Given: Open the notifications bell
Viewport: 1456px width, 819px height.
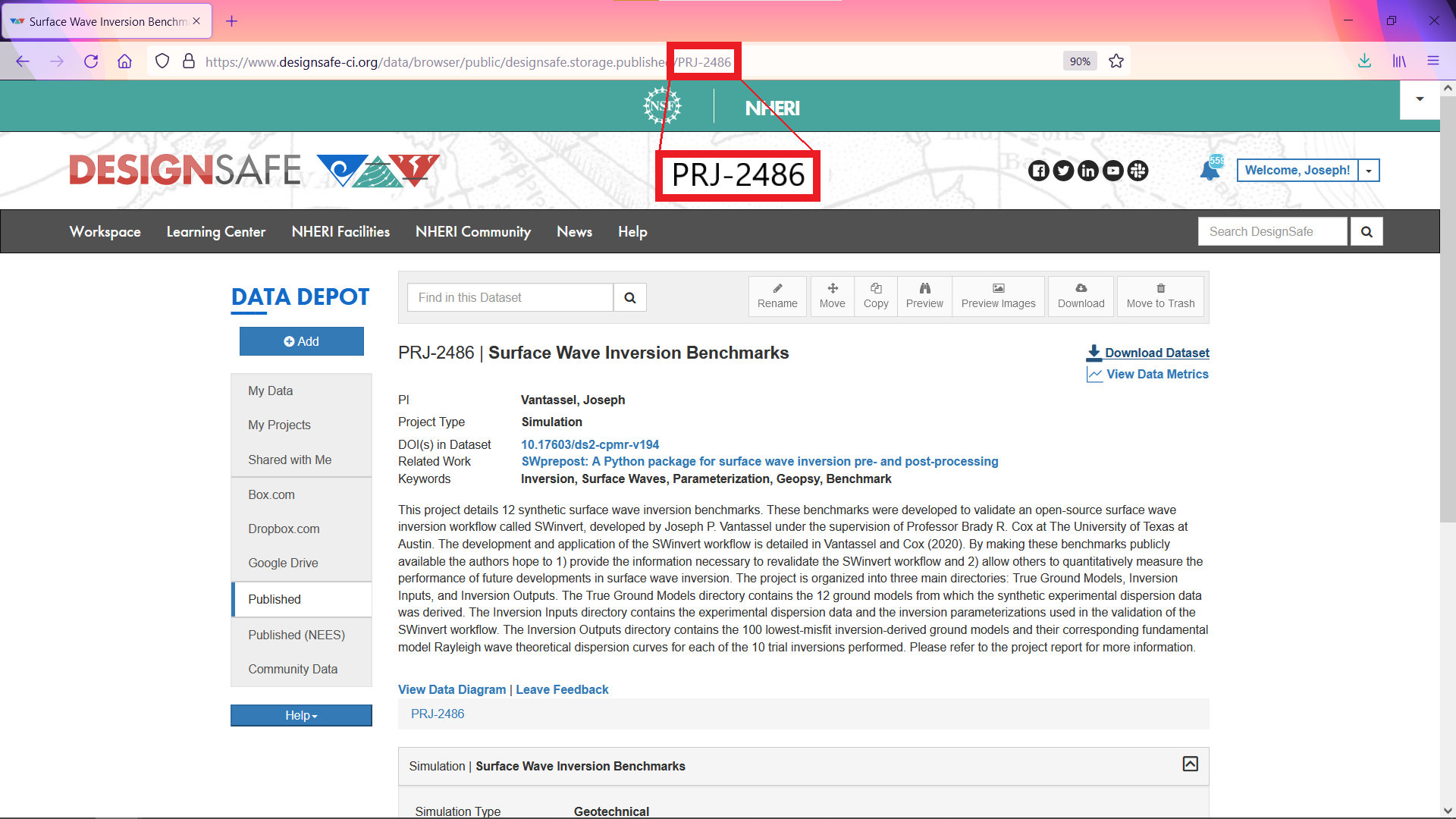Looking at the screenshot, I should (x=1210, y=170).
